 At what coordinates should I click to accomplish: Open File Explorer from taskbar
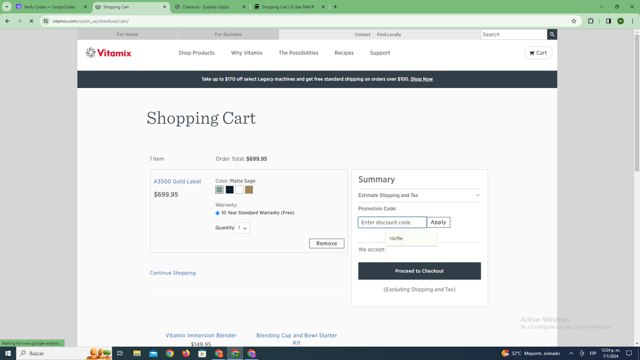[x=137, y=353]
